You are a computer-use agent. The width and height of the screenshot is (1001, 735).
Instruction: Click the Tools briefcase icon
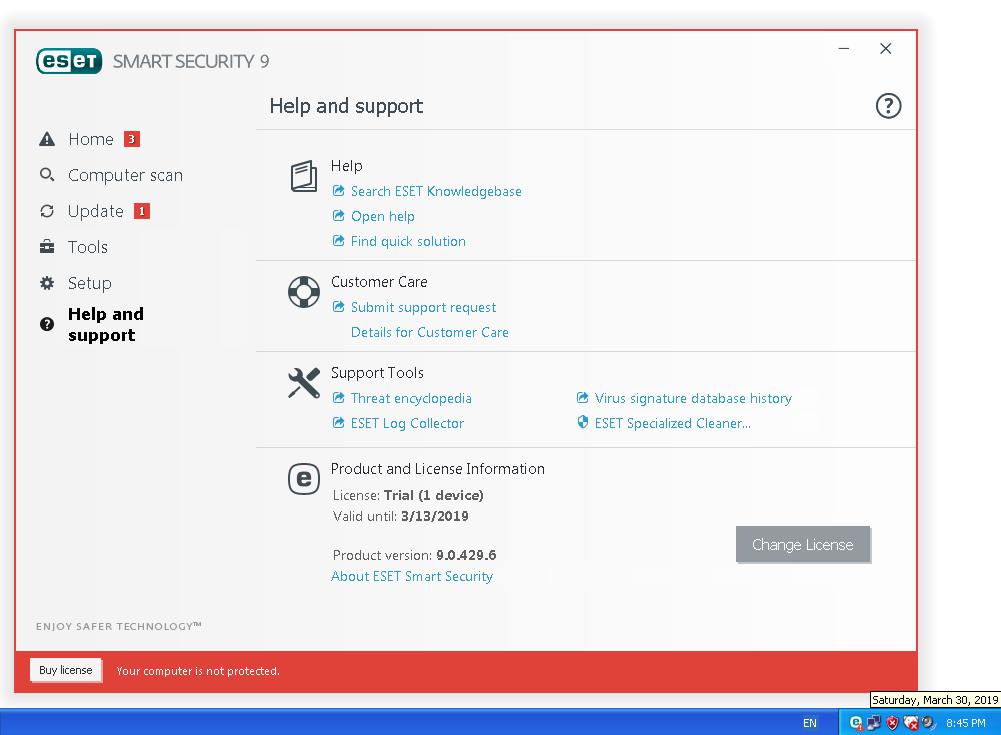47,247
